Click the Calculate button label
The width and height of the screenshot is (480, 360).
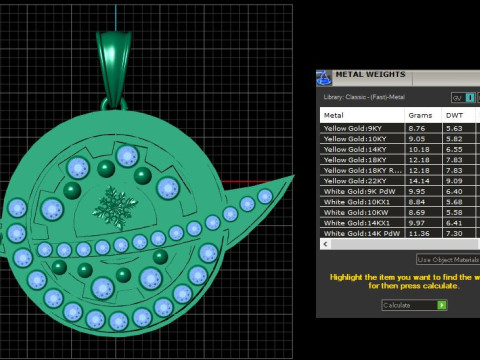point(397,305)
